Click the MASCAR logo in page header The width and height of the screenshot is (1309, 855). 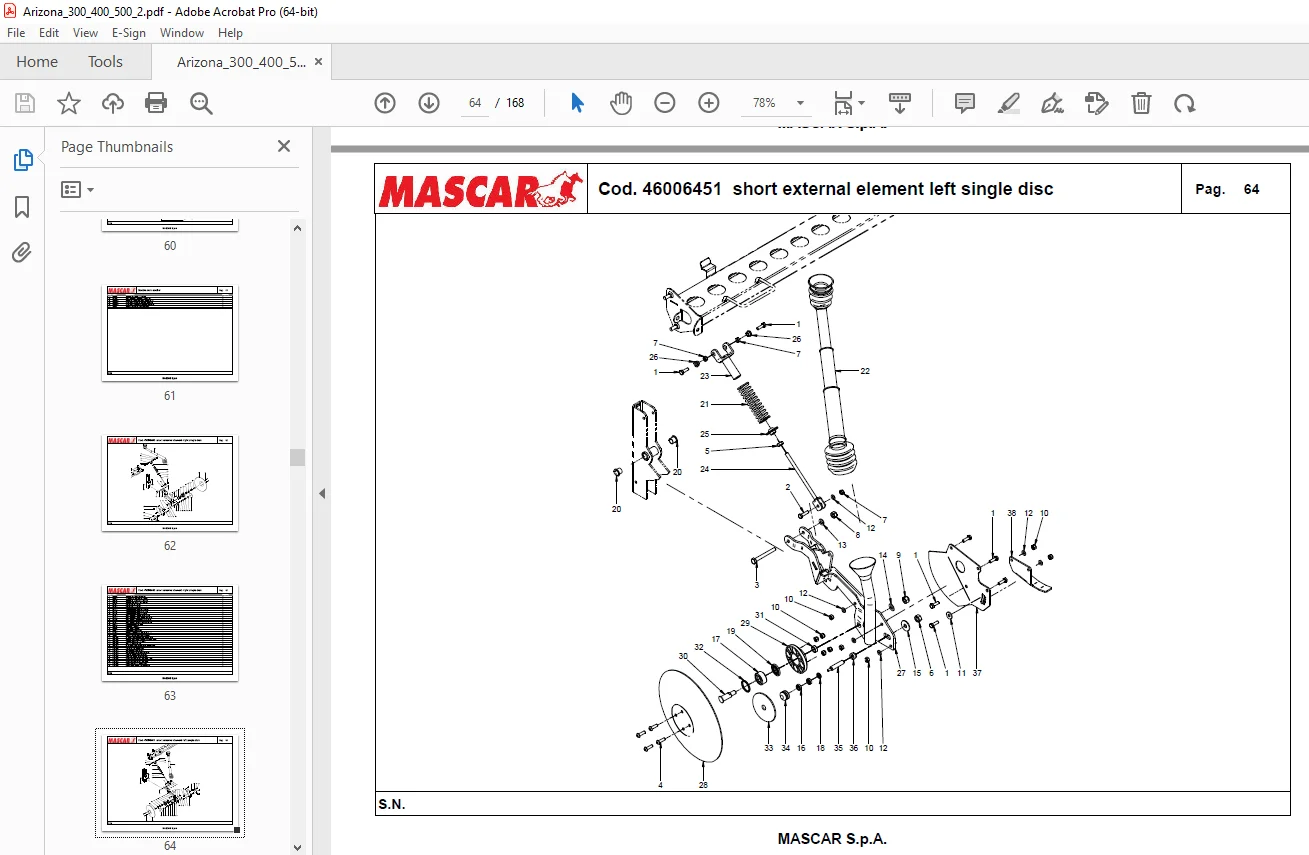(481, 188)
